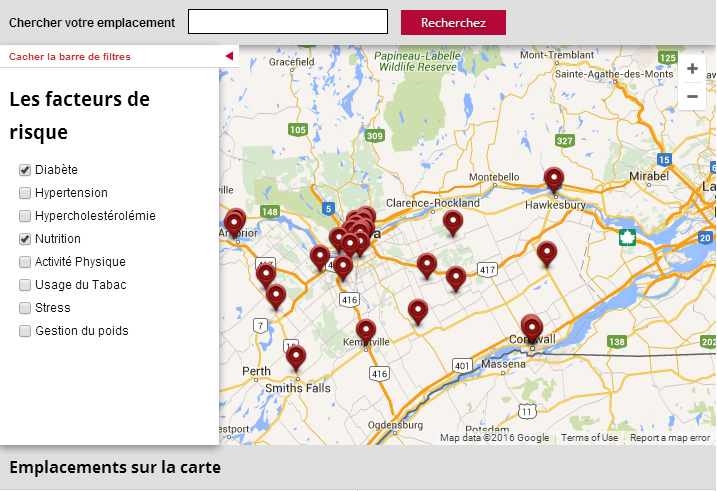This screenshot has height=491, width=717.
Task: Click the map zoom out minus button
Action: click(x=692, y=97)
